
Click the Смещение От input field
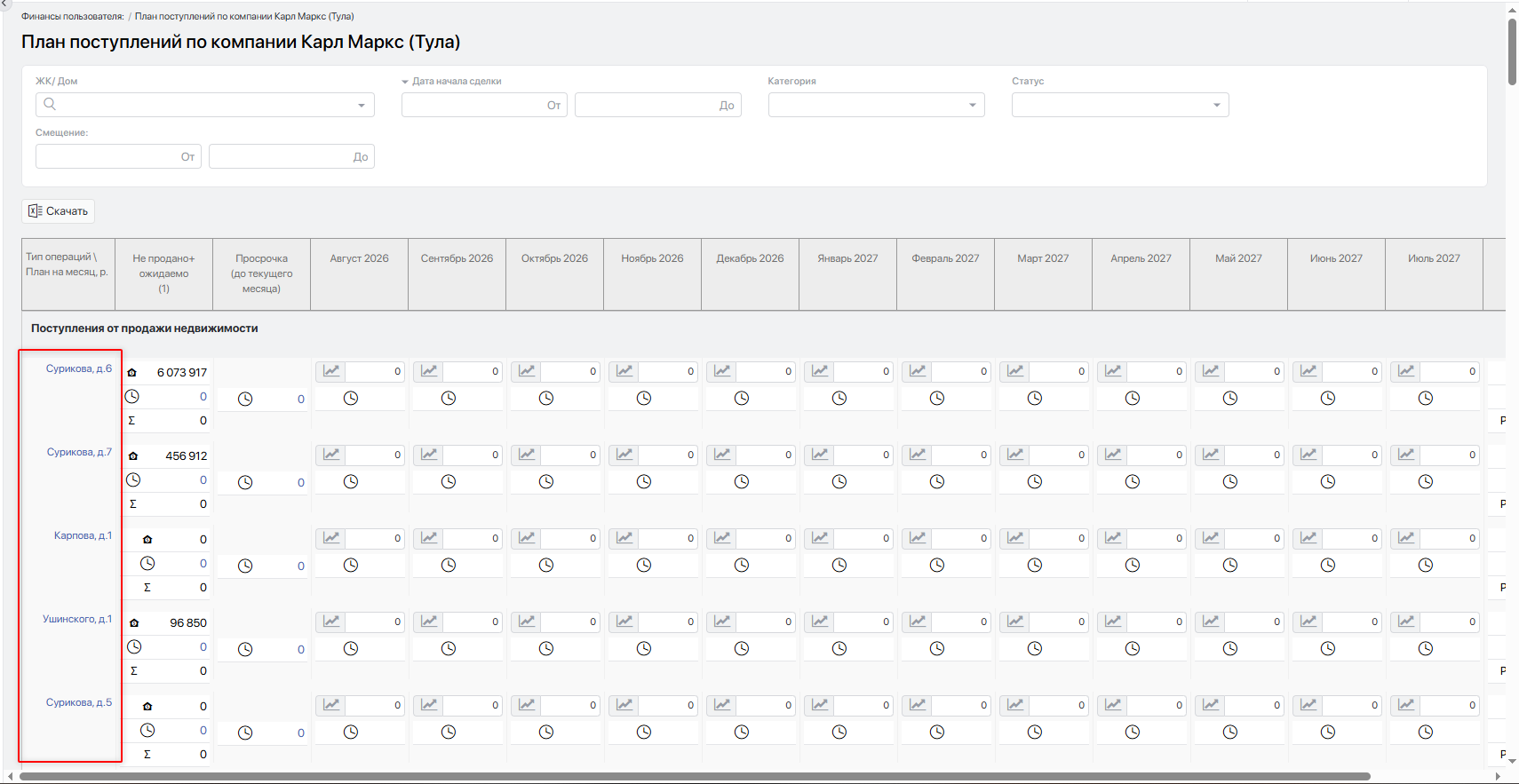pyautogui.click(x=118, y=156)
